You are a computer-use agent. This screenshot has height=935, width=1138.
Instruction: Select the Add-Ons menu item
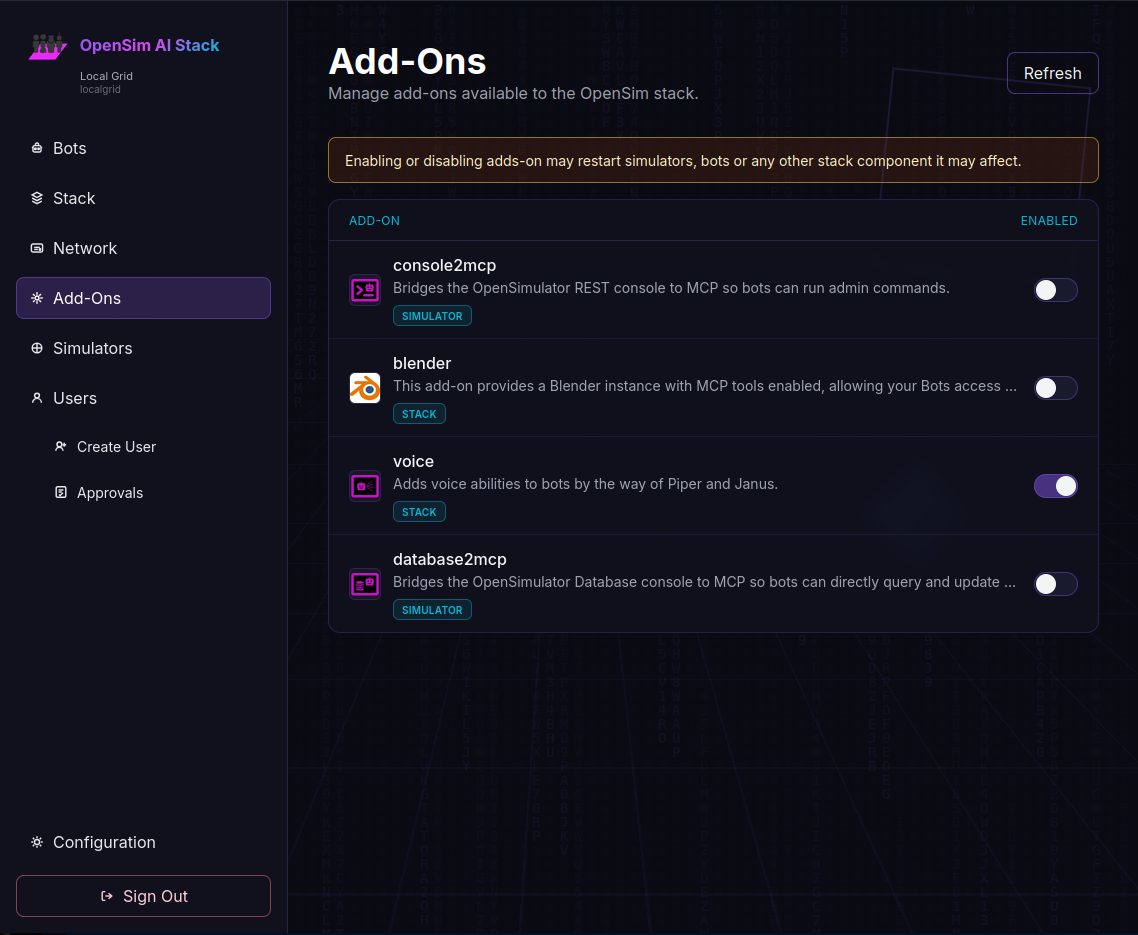(x=143, y=298)
